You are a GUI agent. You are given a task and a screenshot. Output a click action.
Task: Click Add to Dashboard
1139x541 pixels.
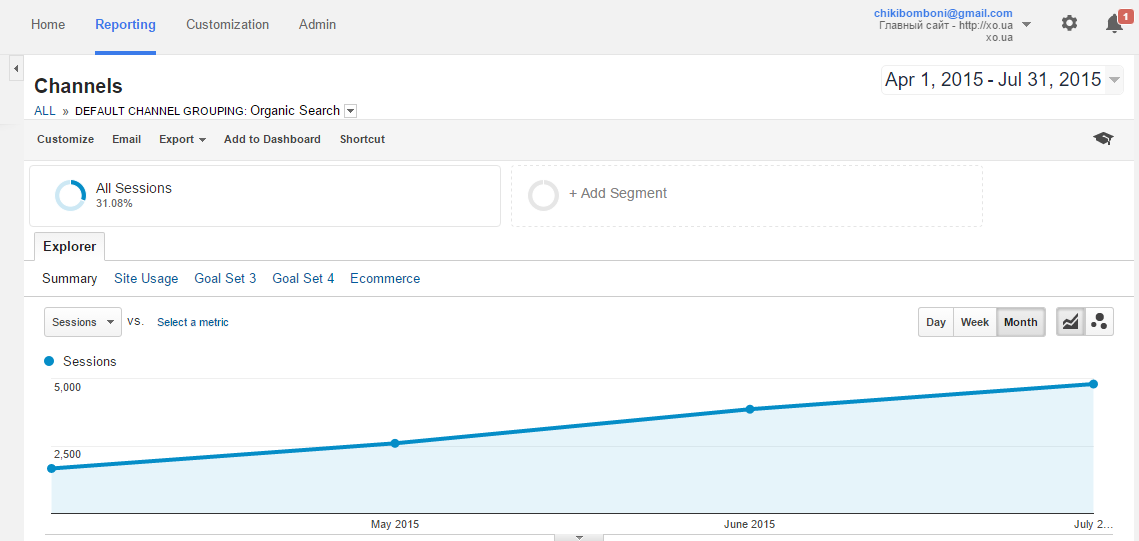[272, 139]
